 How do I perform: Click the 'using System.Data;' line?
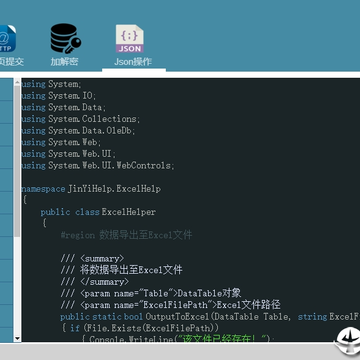coord(64,108)
